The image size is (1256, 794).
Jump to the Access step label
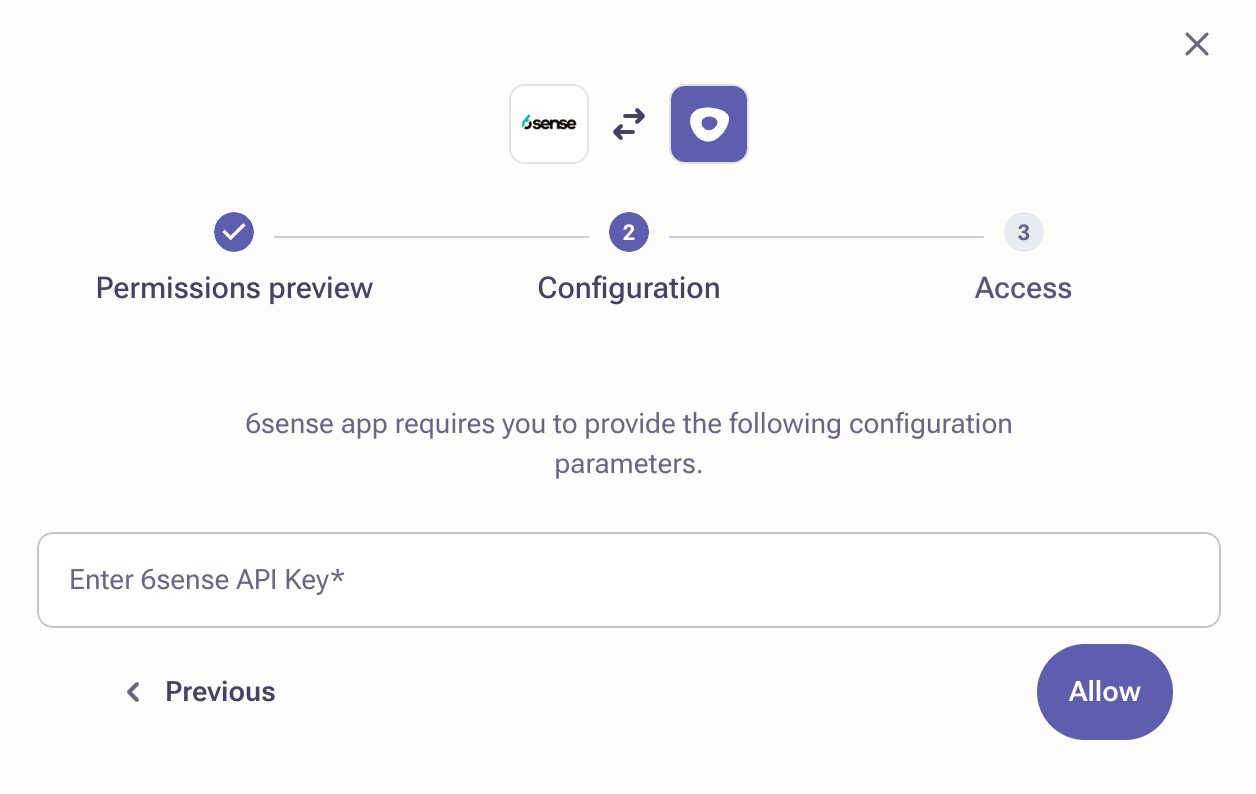pyautogui.click(x=1023, y=288)
